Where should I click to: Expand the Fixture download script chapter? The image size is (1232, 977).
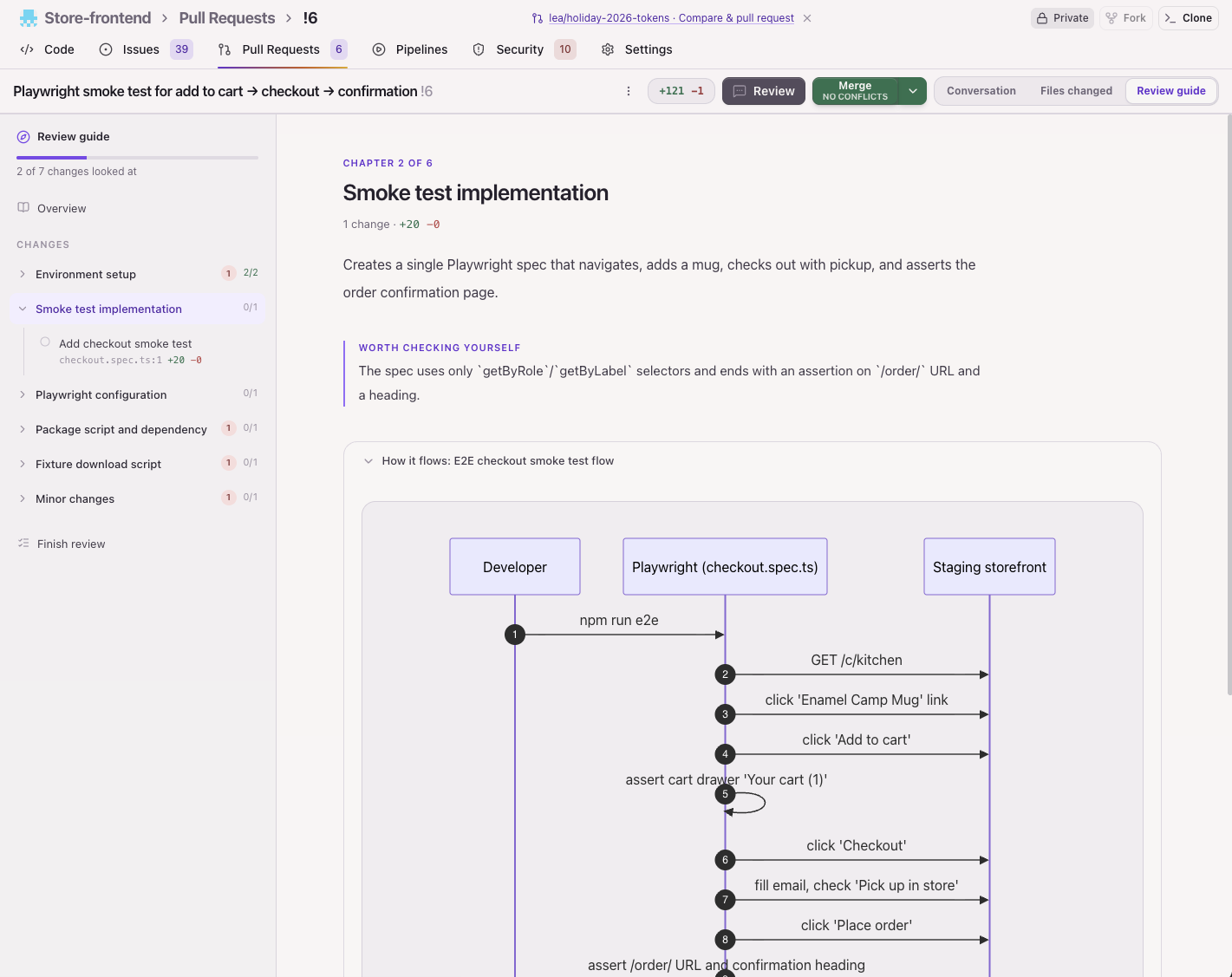tap(23, 464)
